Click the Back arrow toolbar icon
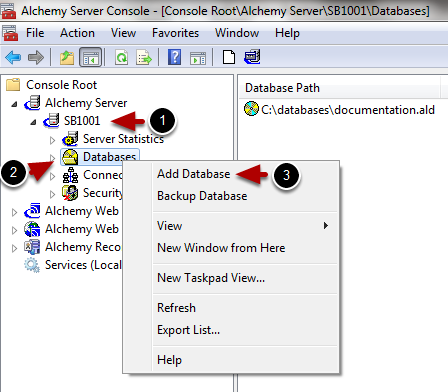448x392 pixels. tap(13, 57)
